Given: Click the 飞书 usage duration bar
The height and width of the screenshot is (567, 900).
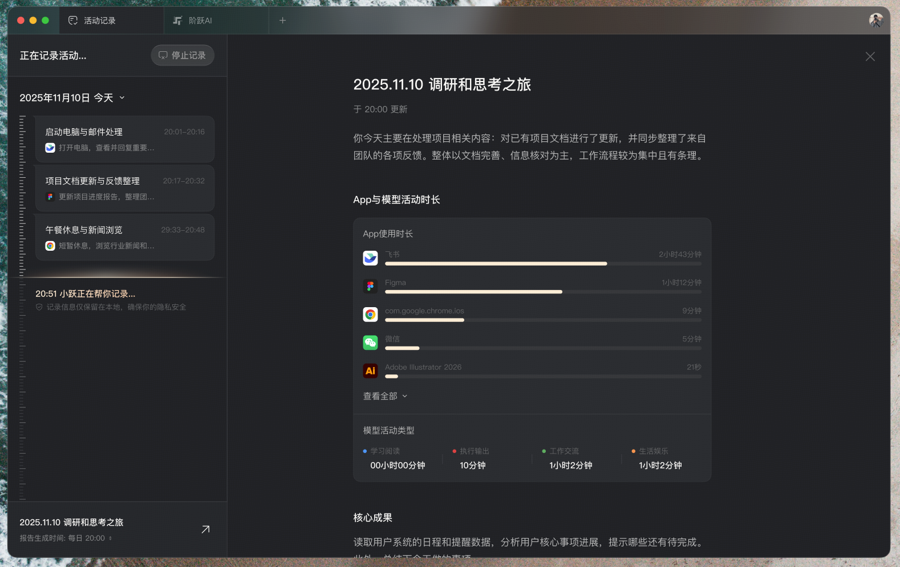Looking at the screenshot, I should point(496,264).
